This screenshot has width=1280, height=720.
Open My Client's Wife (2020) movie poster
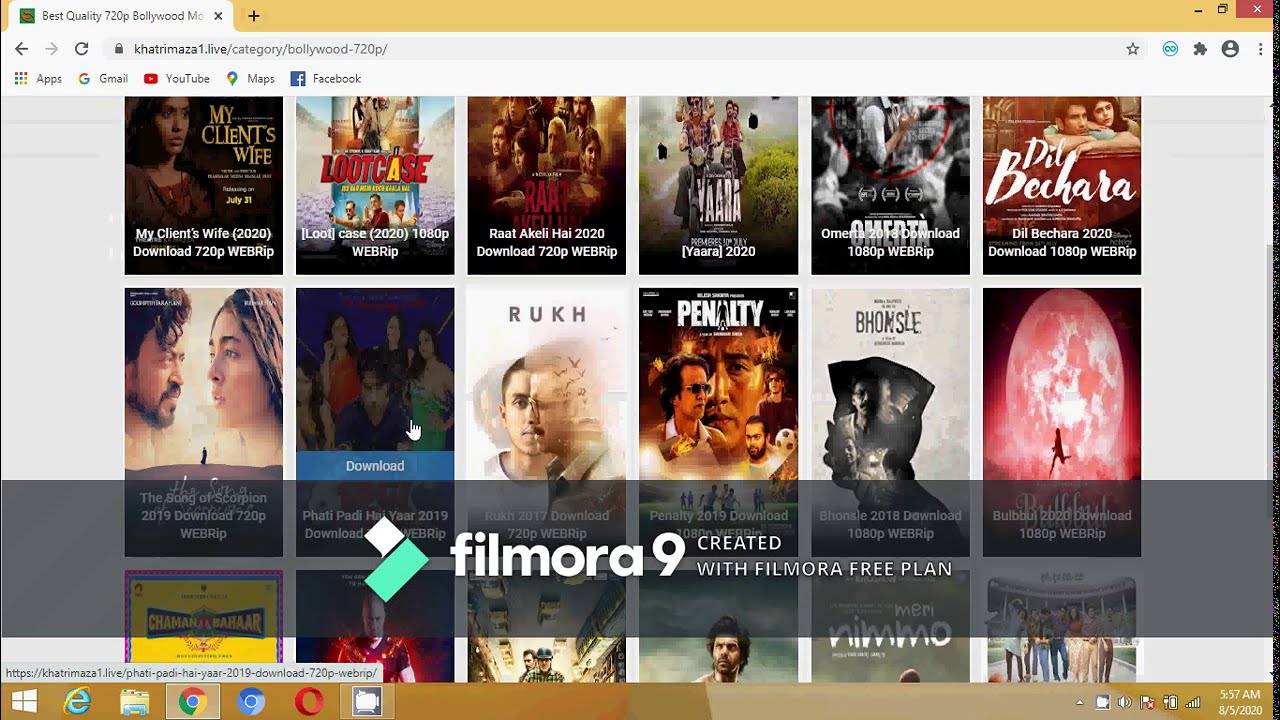click(x=204, y=185)
